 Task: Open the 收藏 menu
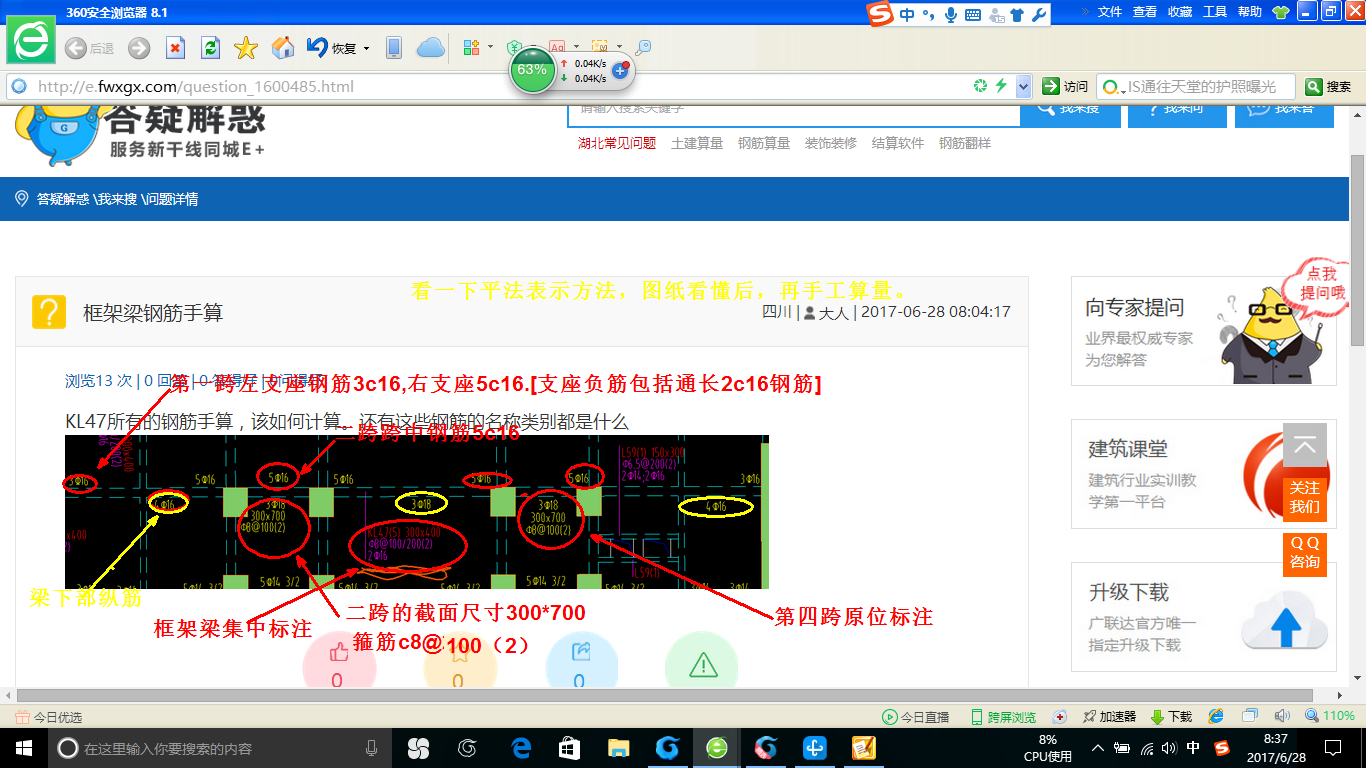[1180, 12]
